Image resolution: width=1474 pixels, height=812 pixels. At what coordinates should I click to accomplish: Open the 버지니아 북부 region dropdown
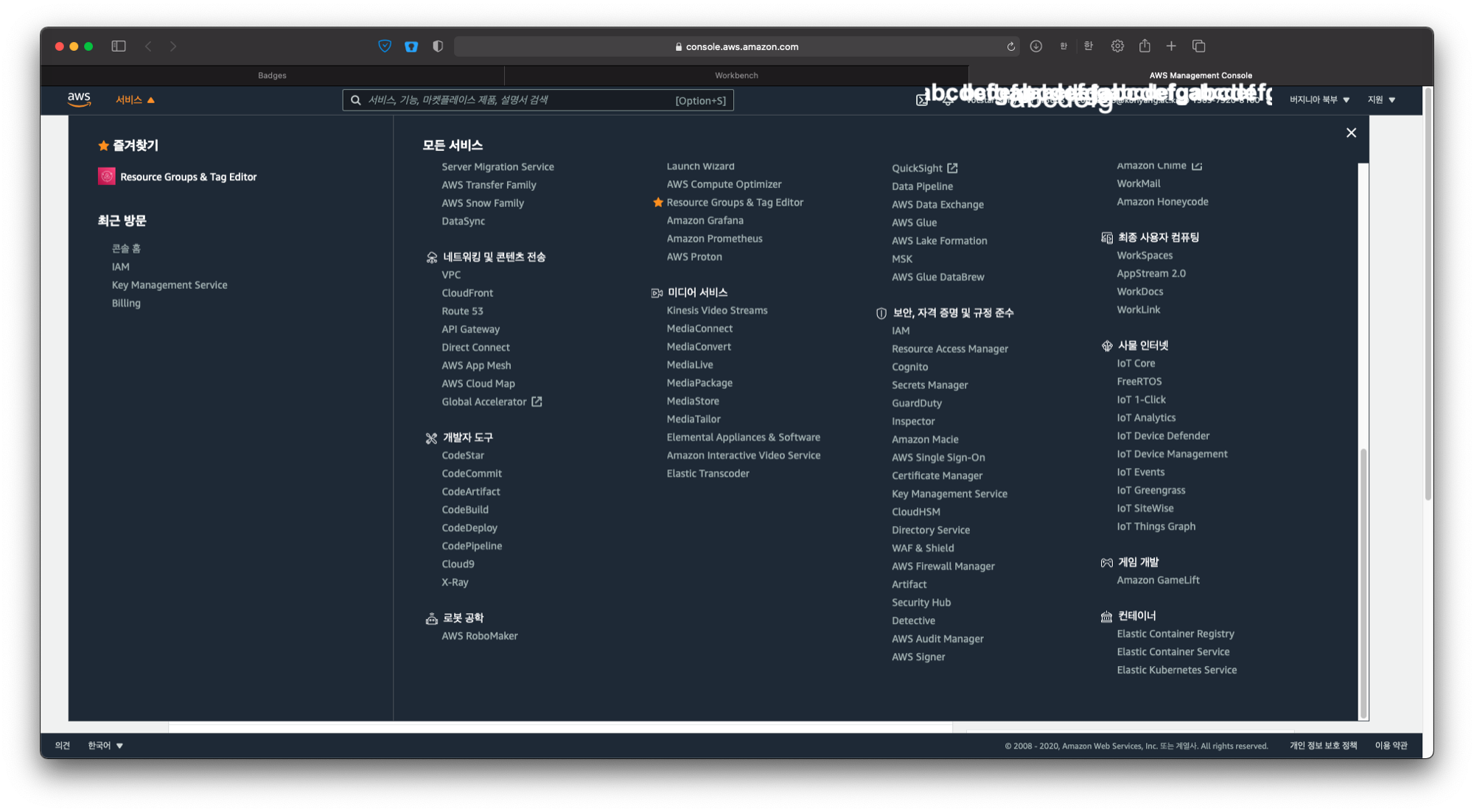1319,99
